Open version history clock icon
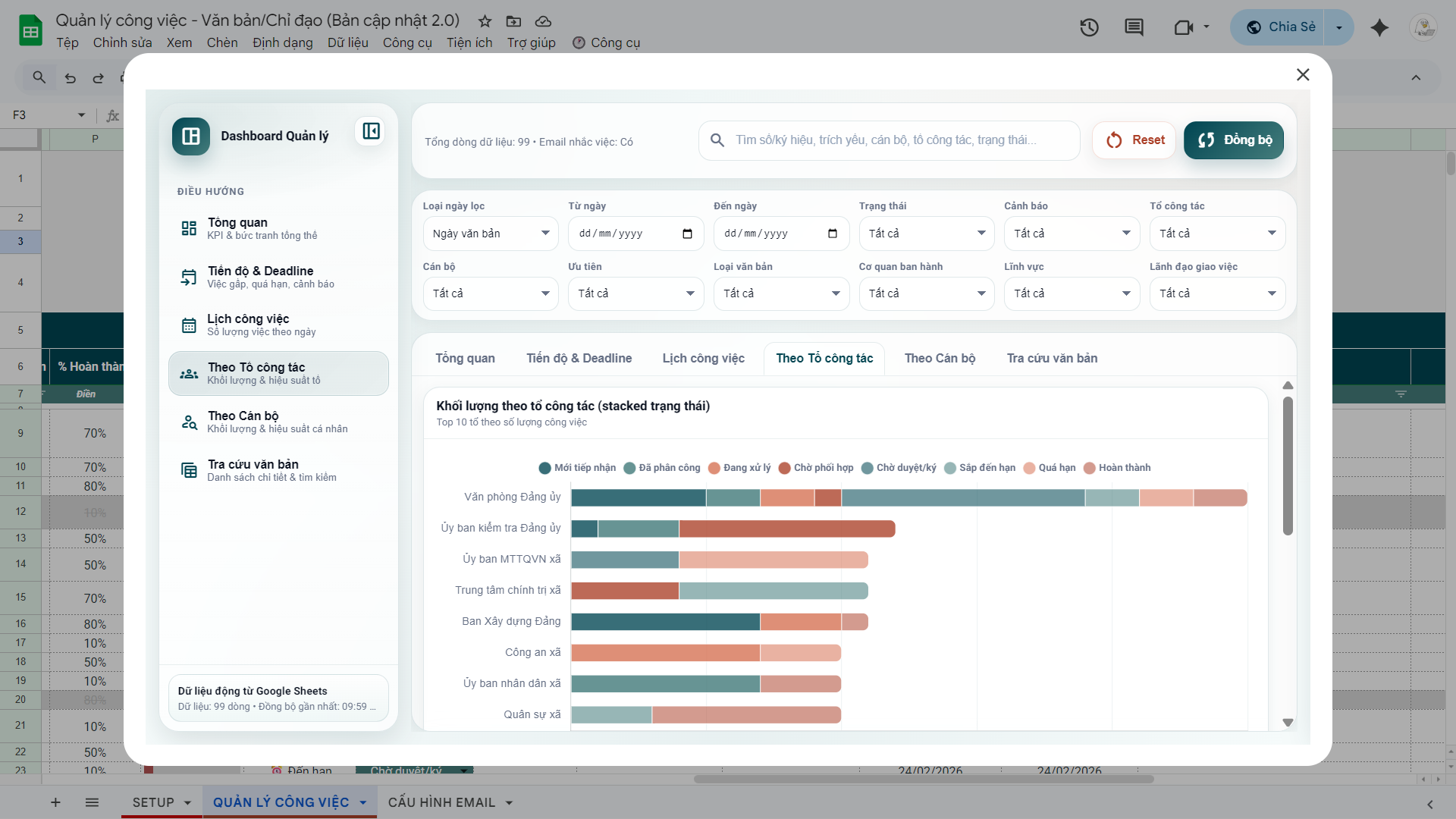Image resolution: width=1456 pixels, height=819 pixels. click(1089, 28)
